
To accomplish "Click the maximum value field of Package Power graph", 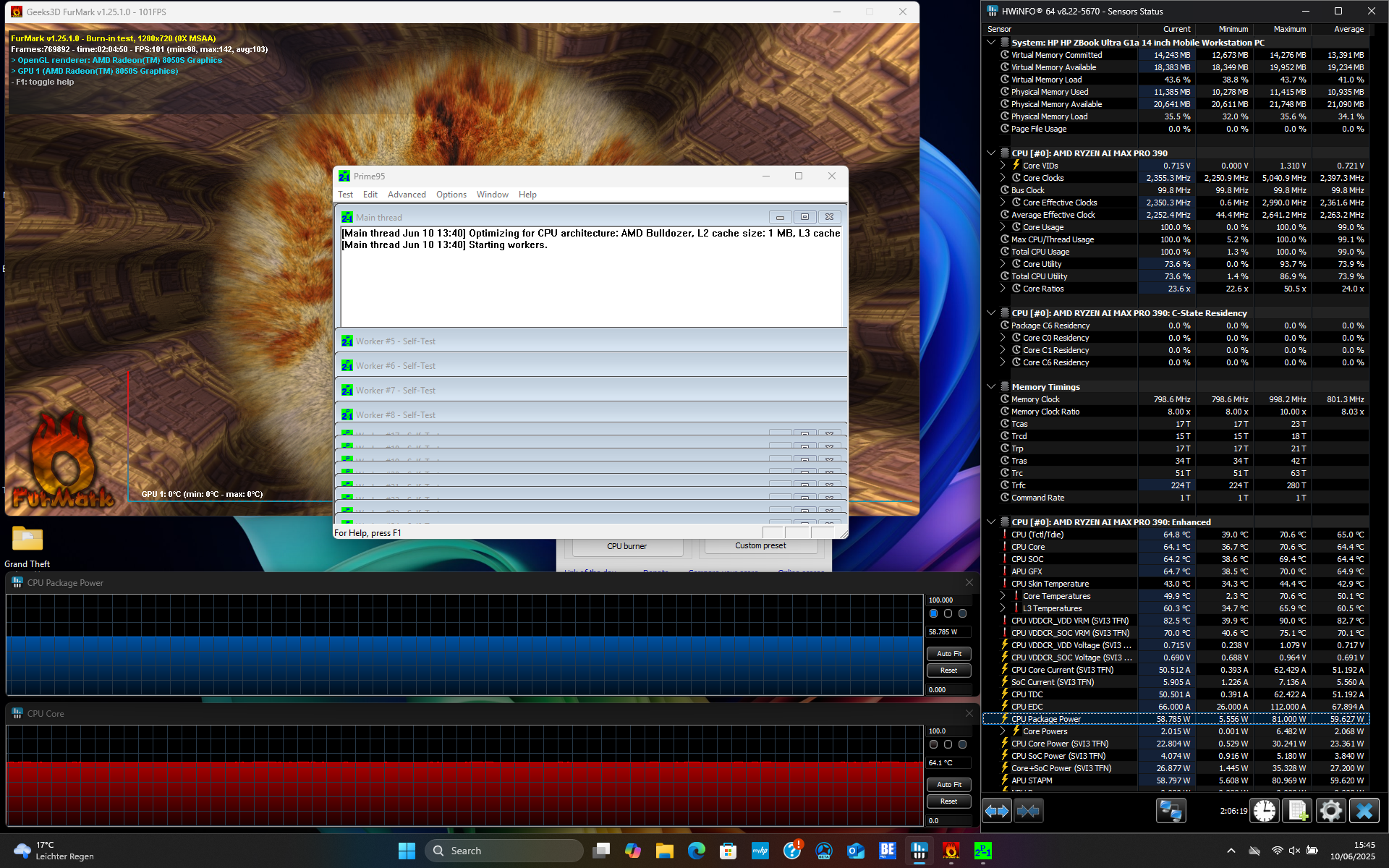I will click(x=948, y=600).
